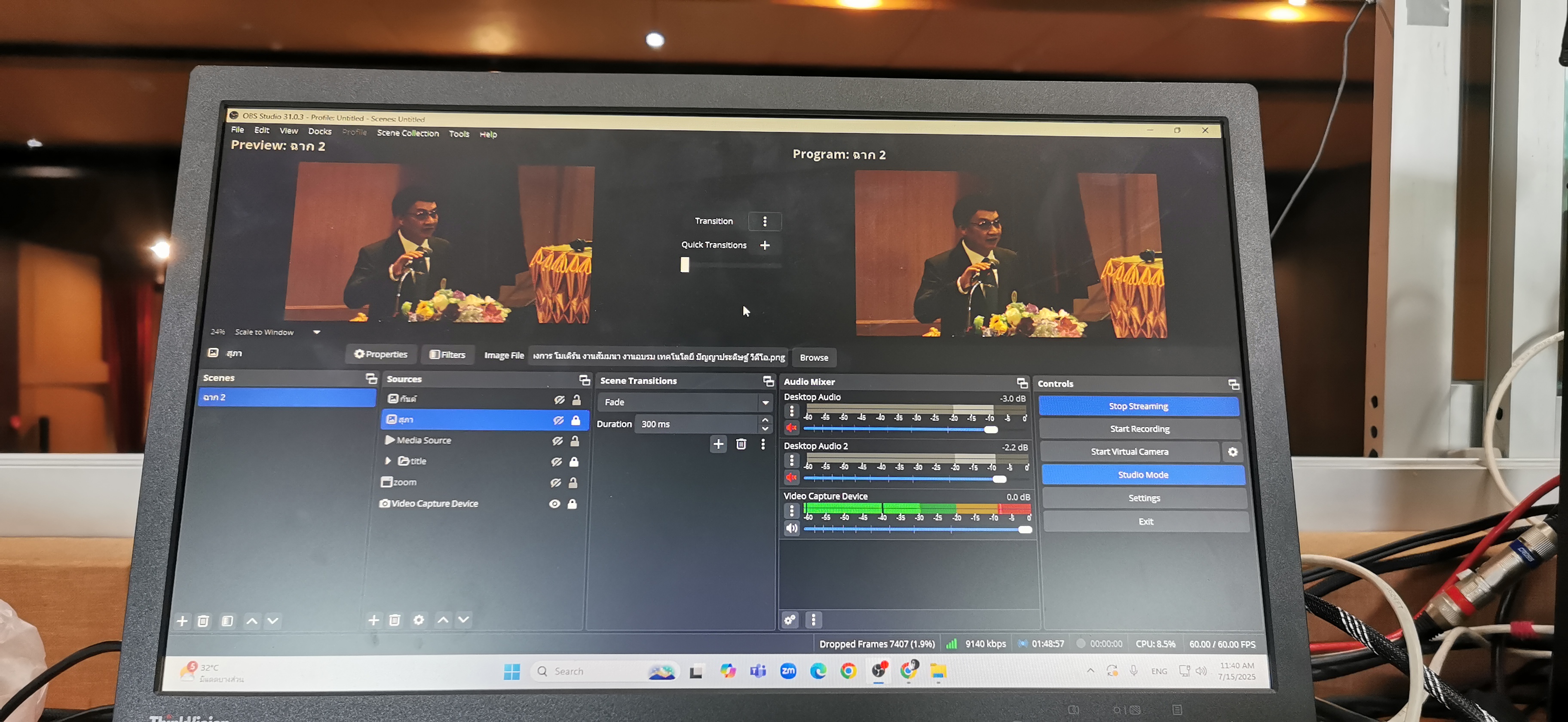
Task: Move scene up with arrow icon
Action: (x=251, y=621)
